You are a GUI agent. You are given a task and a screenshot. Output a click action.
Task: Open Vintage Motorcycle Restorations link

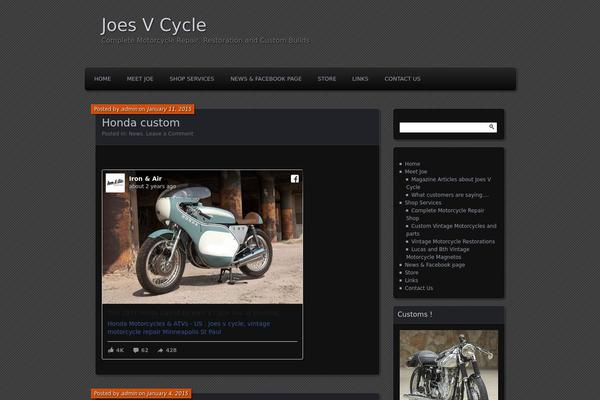tap(453, 242)
